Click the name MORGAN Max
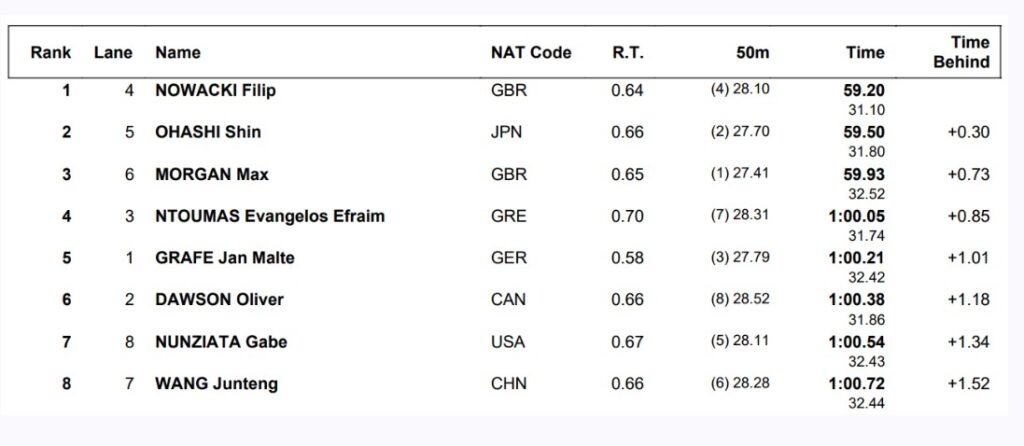Viewport: 1024px width, 446px height. 212,174
